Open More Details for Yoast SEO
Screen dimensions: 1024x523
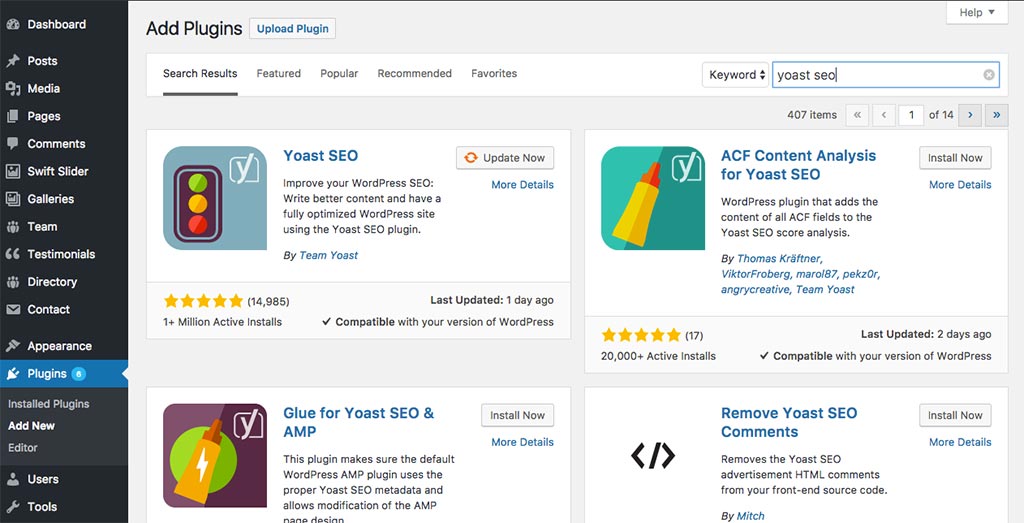[x=522, y=185]
